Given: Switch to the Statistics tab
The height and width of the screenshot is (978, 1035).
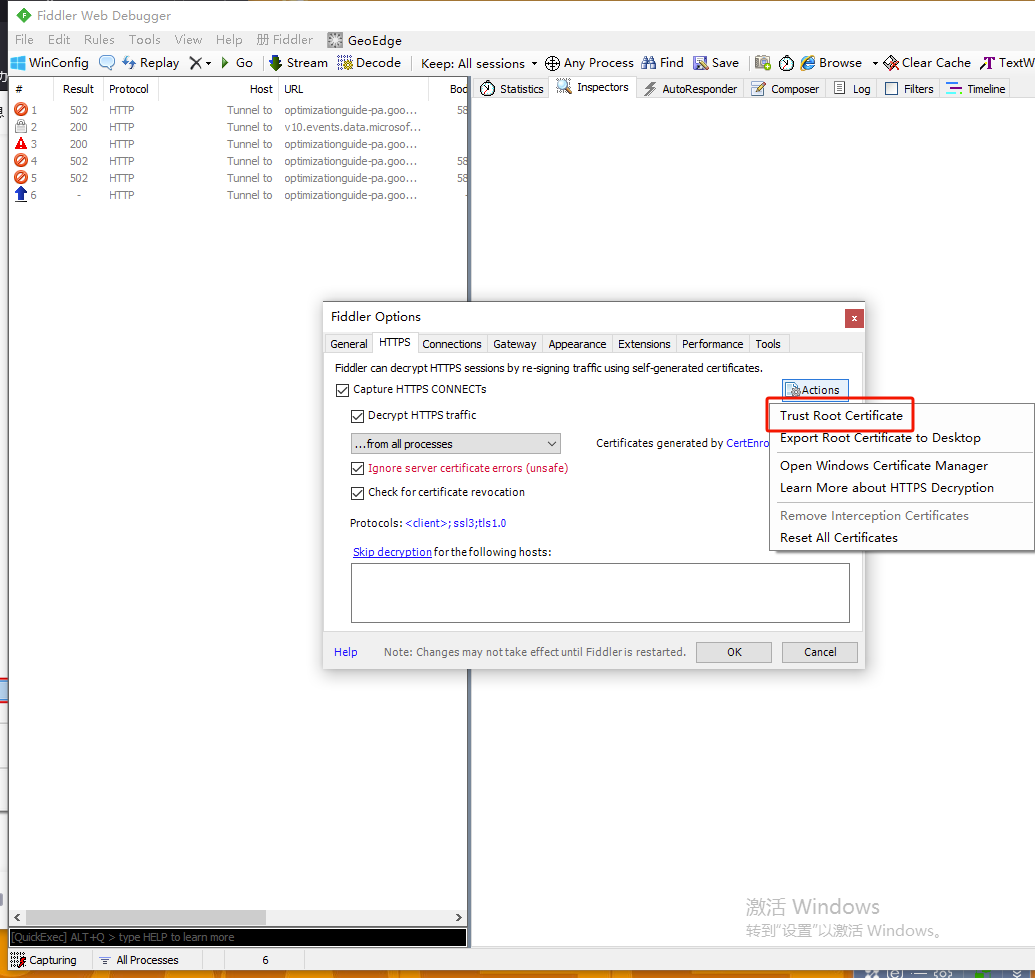Looking at the screenshot, I should pyautogui.click(x=512, y=88).
